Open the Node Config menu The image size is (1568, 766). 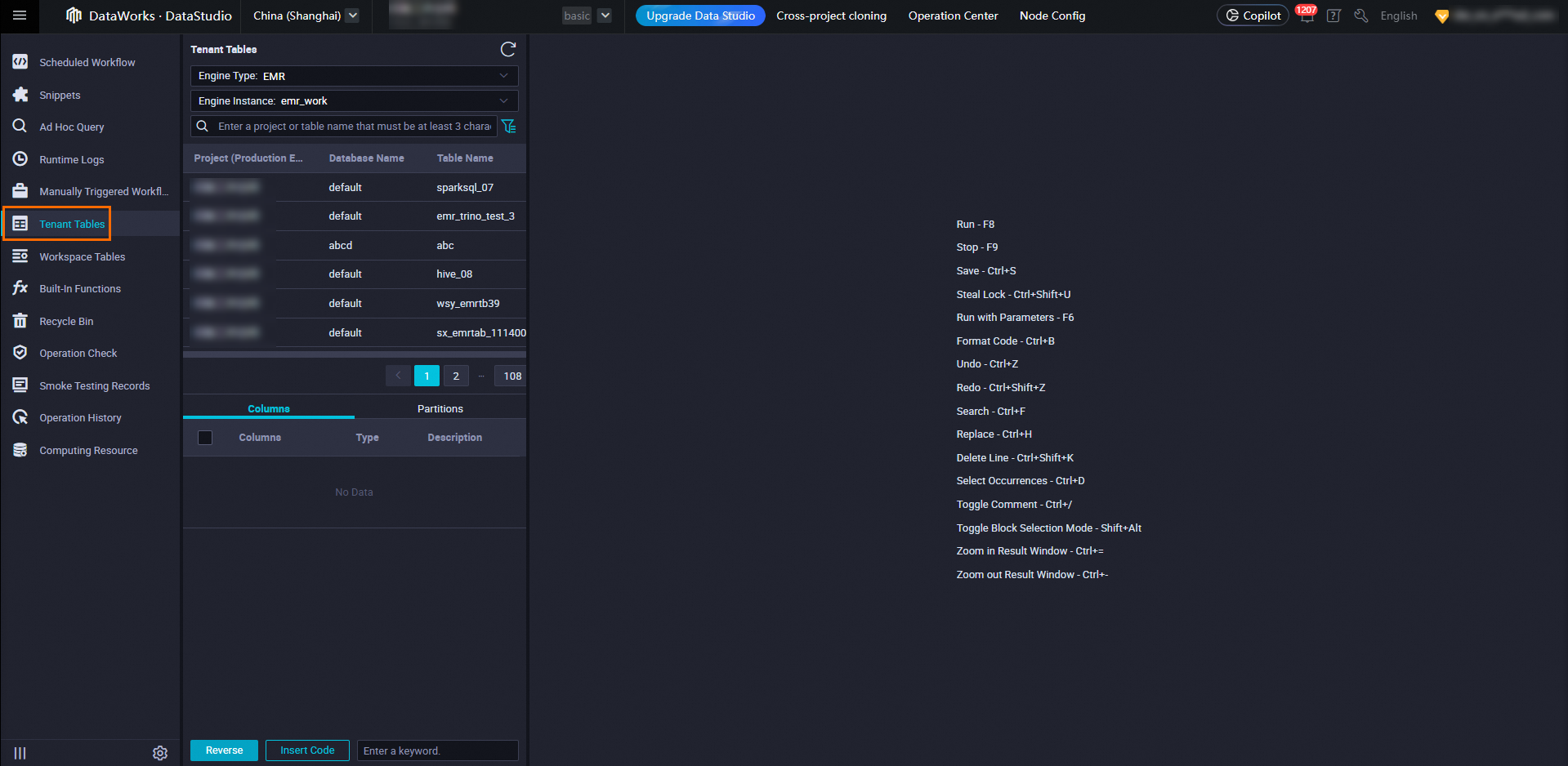click(1052, 16)
